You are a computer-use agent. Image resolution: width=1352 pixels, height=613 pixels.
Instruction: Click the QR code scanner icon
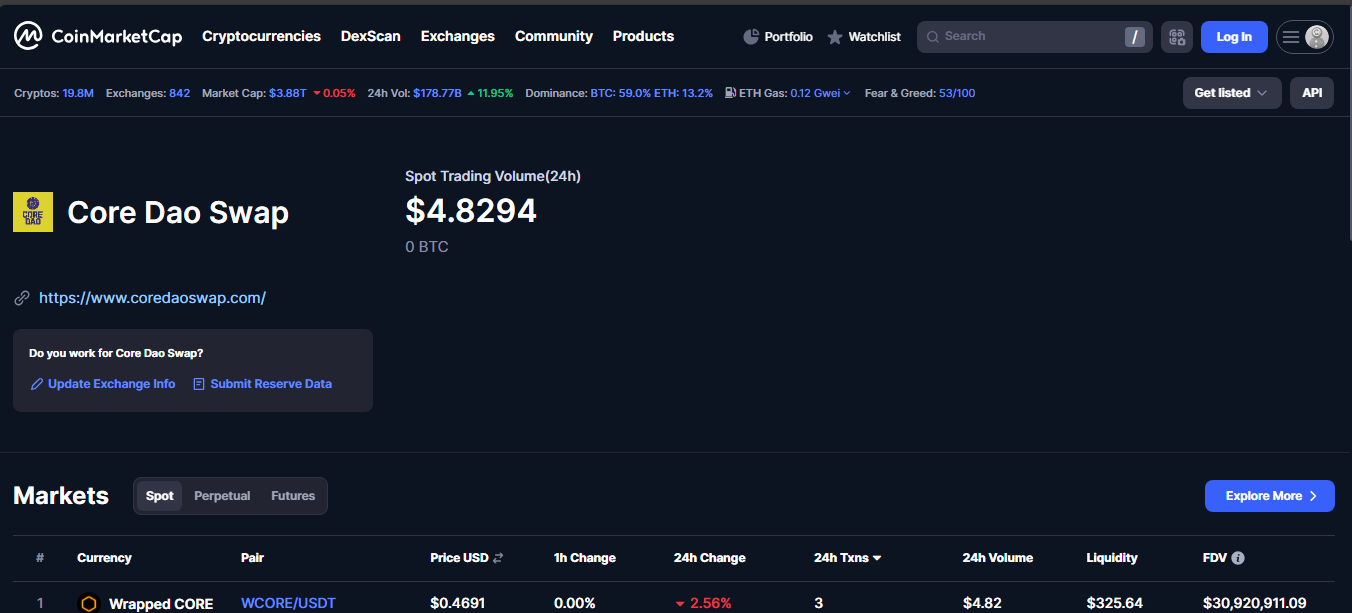[1177, 37]
